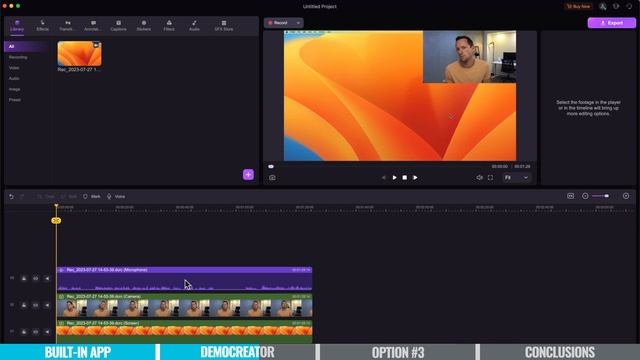Viewport: 640px width, 360px height.
Task: Select the All library category
Action: pos(27,47)
